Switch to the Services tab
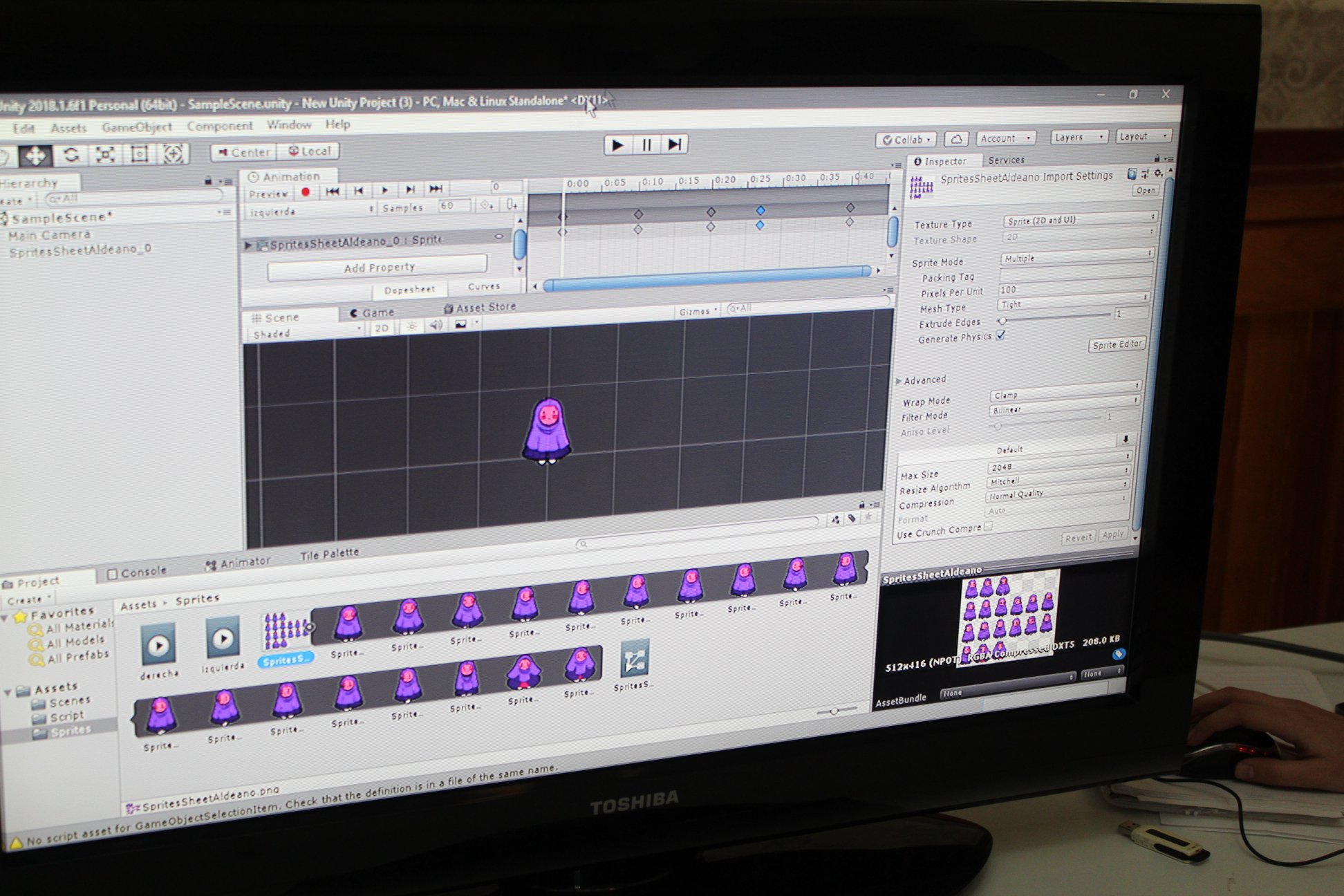The height and width of the screenshot is (896, 1344). click(1006, 160)
